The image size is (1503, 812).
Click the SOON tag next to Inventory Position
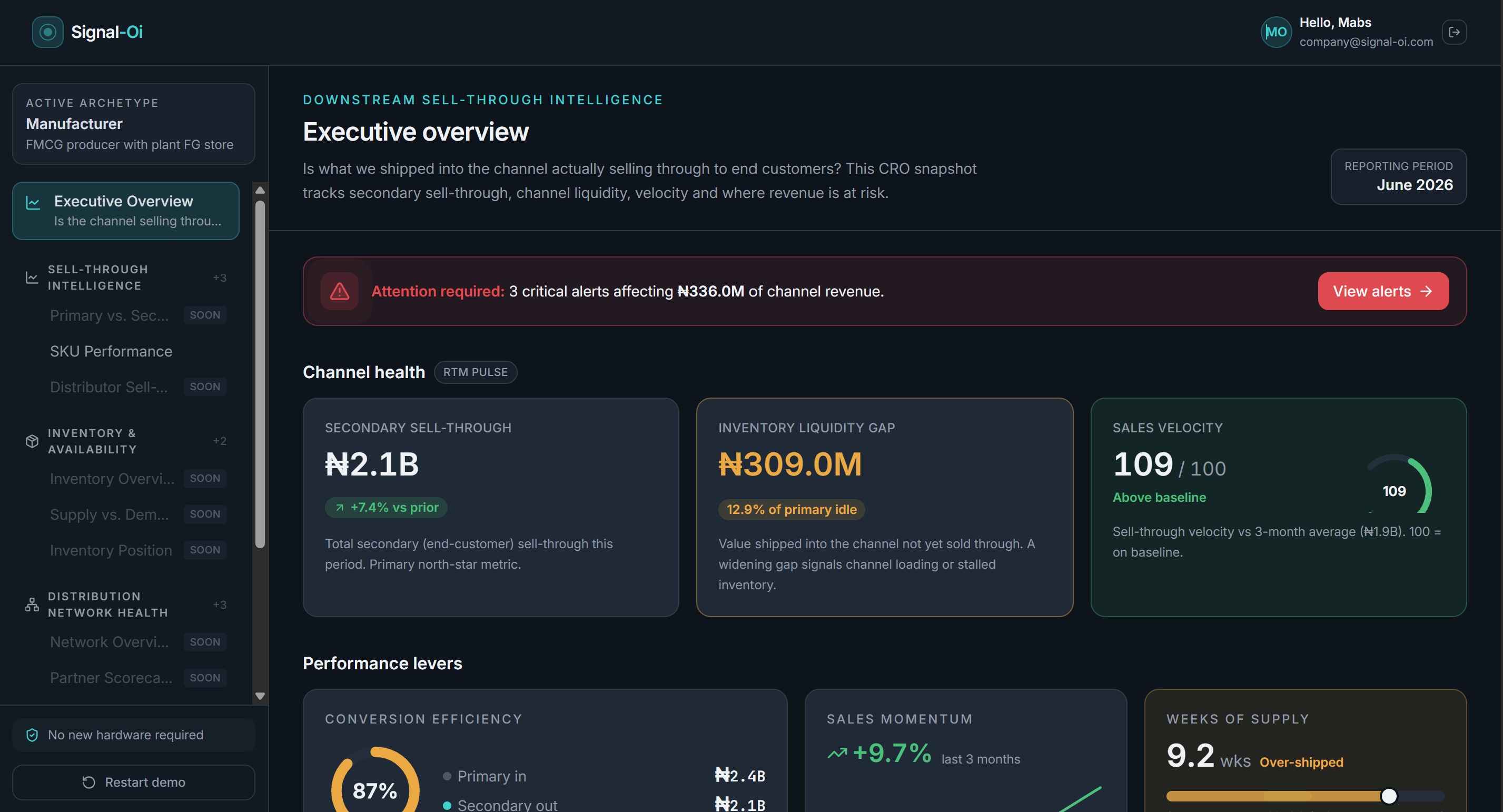(x=205, y=550)
